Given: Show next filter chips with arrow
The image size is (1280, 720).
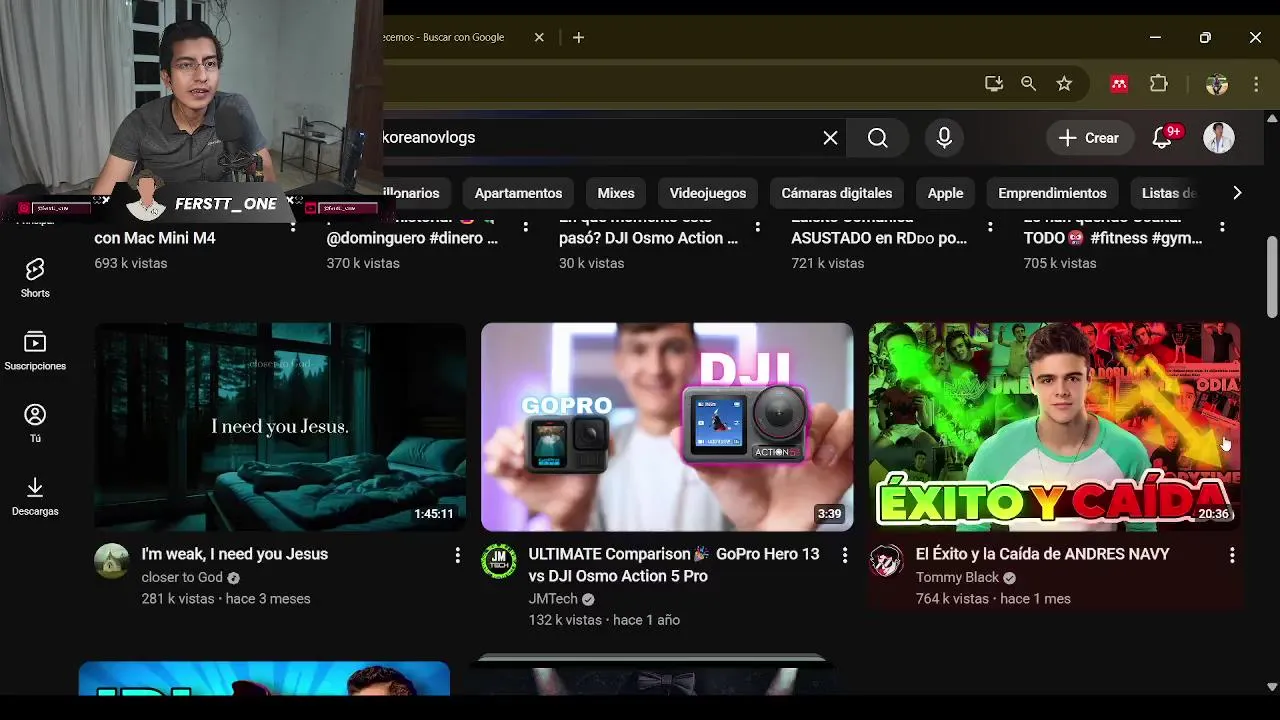Looking at the screenshot, I should [1237, 193].
